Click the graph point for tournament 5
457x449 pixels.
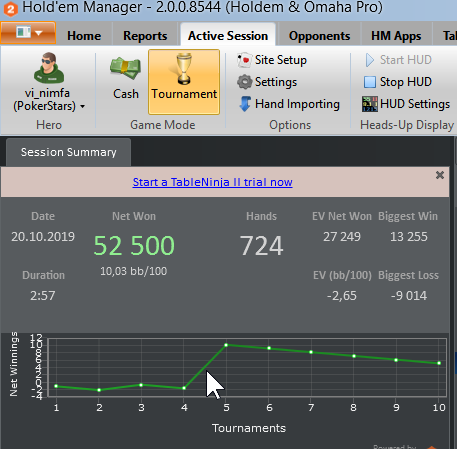pyautogui.click(x=226, y=345)
